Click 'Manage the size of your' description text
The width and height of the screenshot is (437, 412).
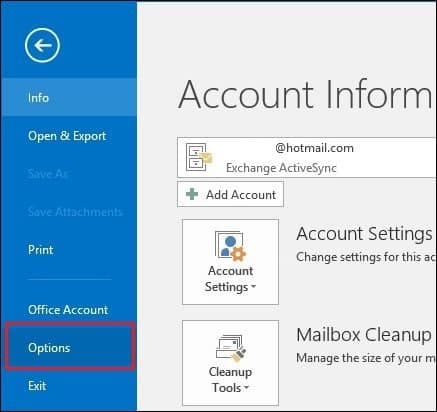(x=366, y=358)
